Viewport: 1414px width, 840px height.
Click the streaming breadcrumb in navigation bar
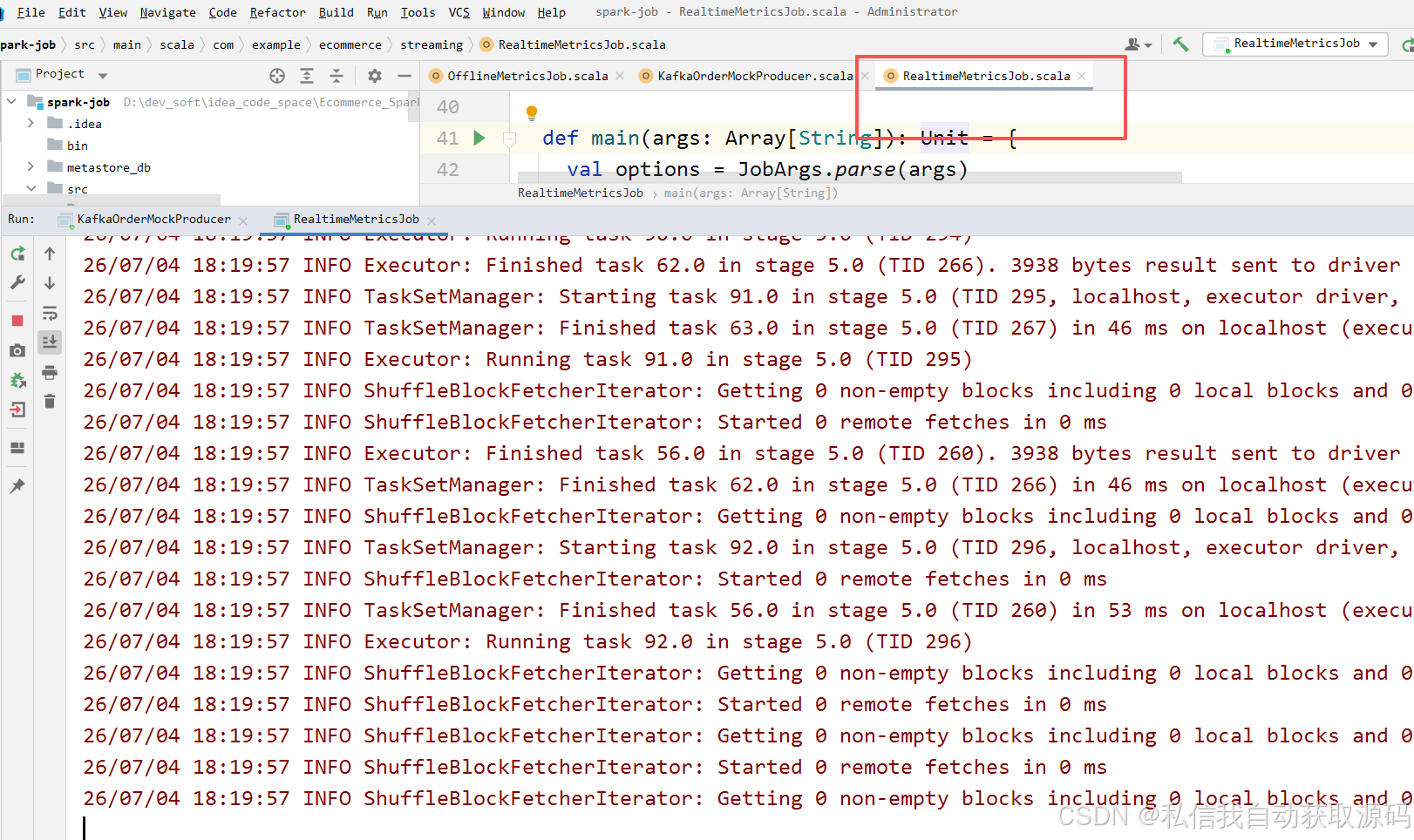432,44
